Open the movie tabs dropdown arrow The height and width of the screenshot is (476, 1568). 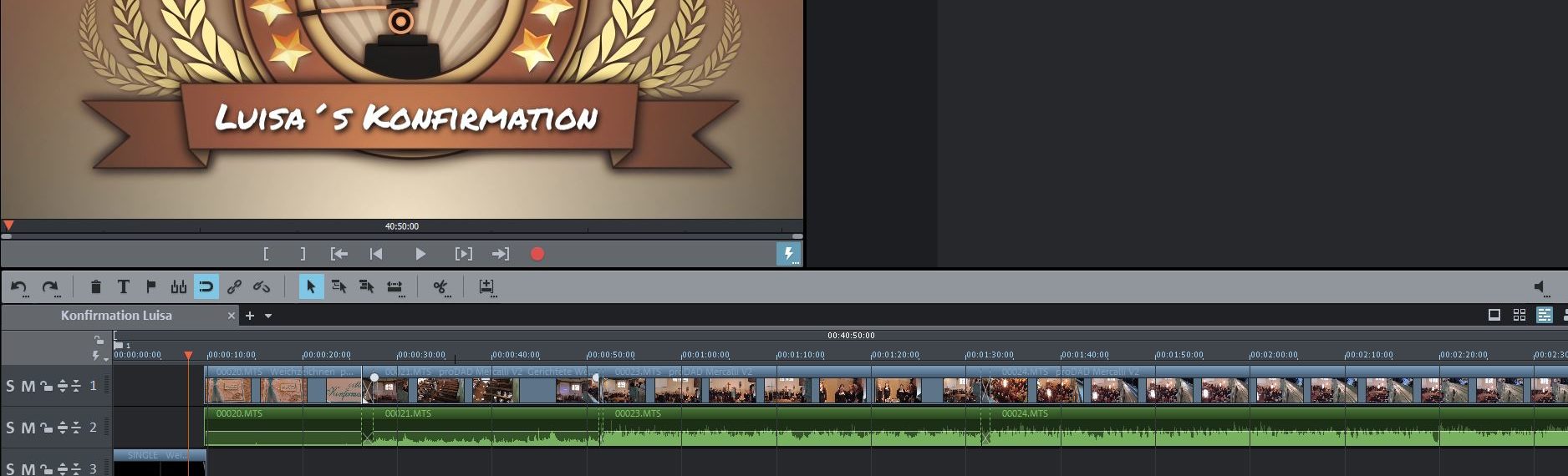pos(268,316)
